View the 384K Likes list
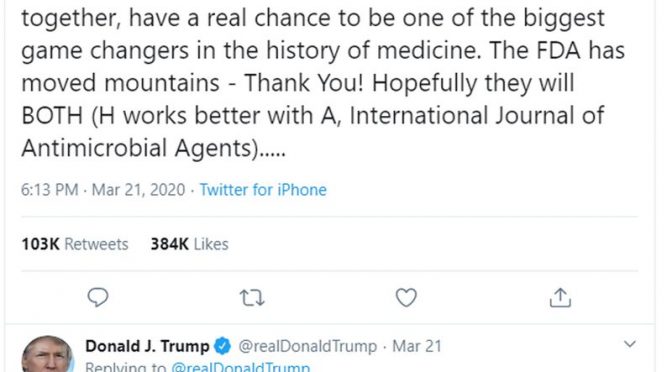The width and height of the screenshot is (672, 372). coord(189,244)
